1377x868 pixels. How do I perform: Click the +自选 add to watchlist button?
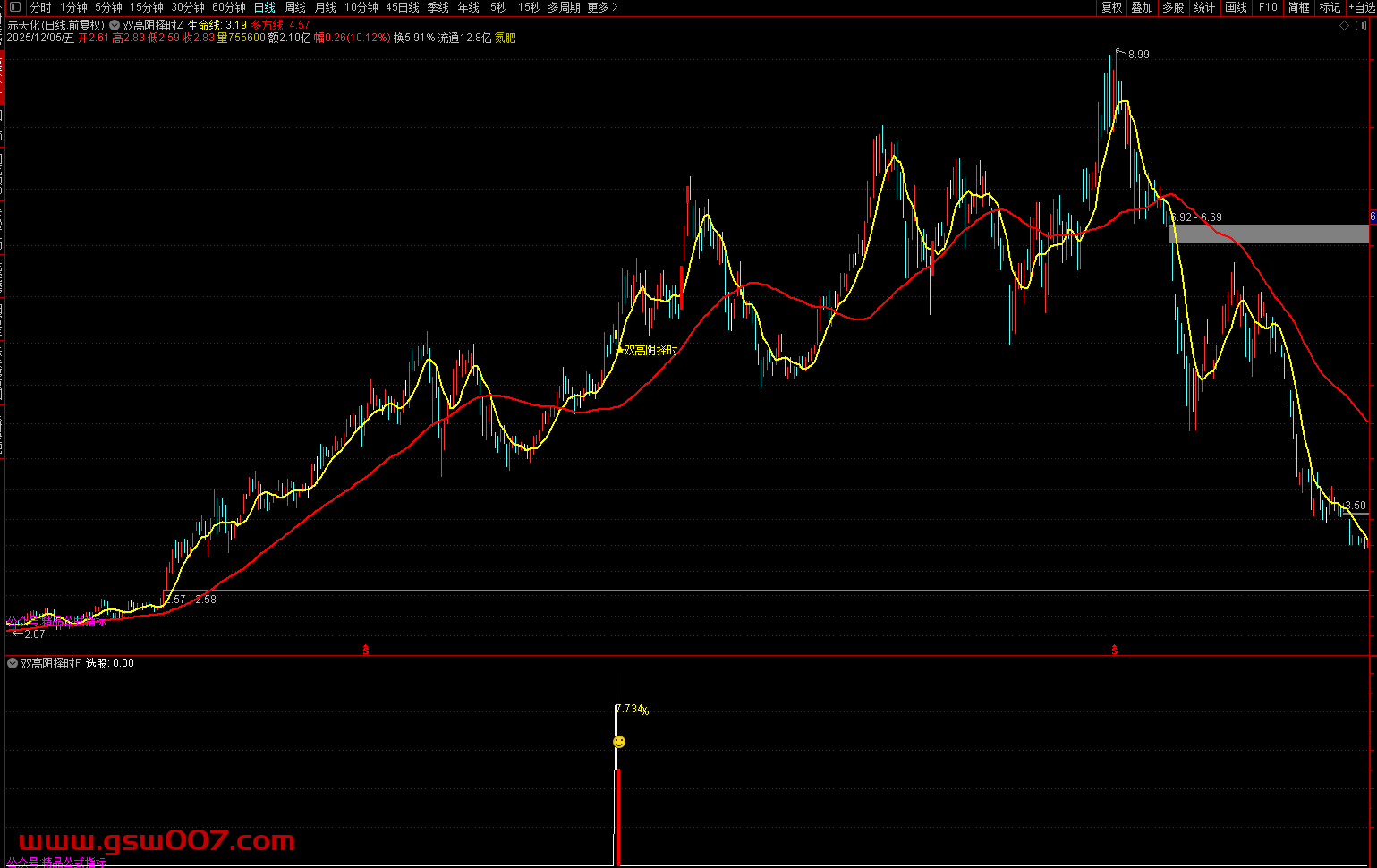tap(1361, 7)
